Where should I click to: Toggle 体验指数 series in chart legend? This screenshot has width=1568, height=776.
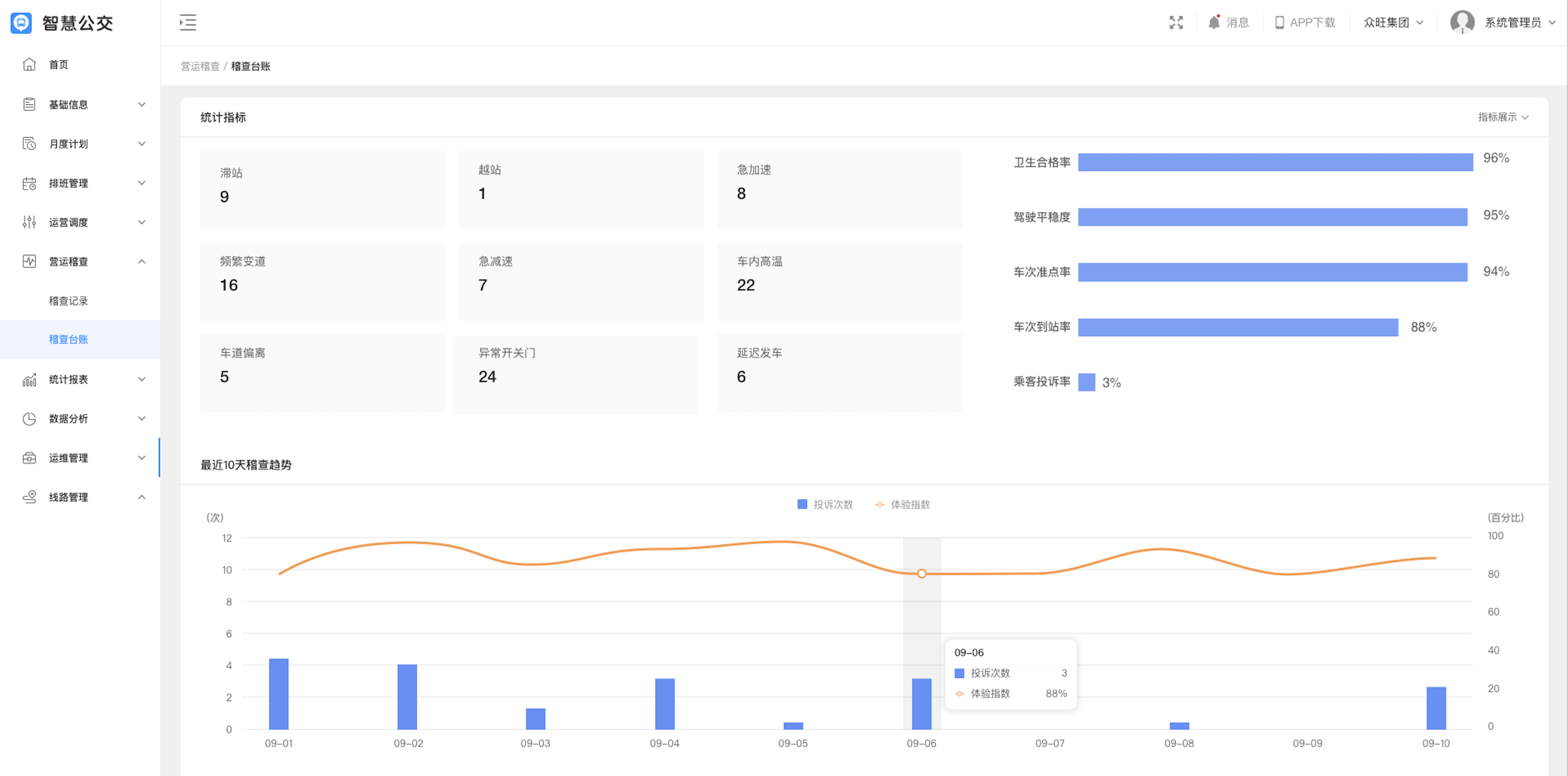902,505
